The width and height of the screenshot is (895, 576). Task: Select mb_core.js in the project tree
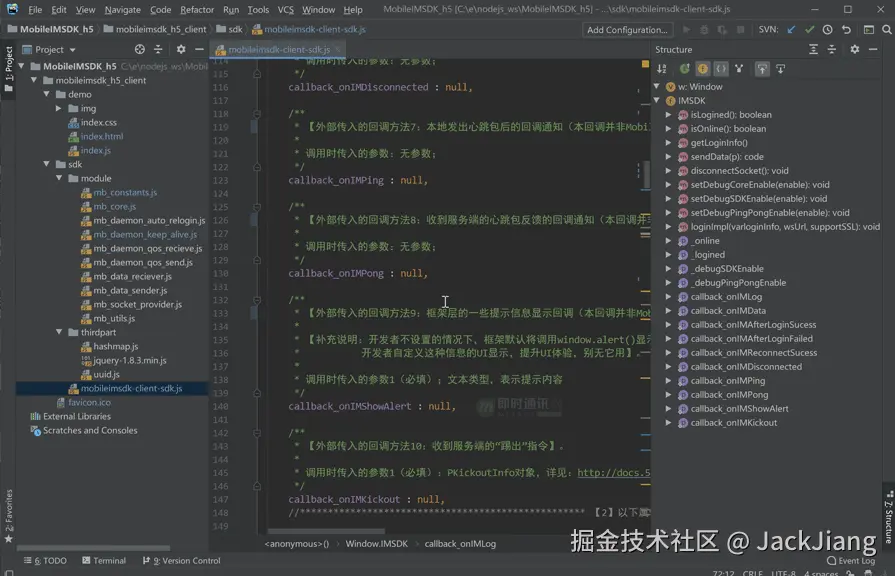pos(115,207)
